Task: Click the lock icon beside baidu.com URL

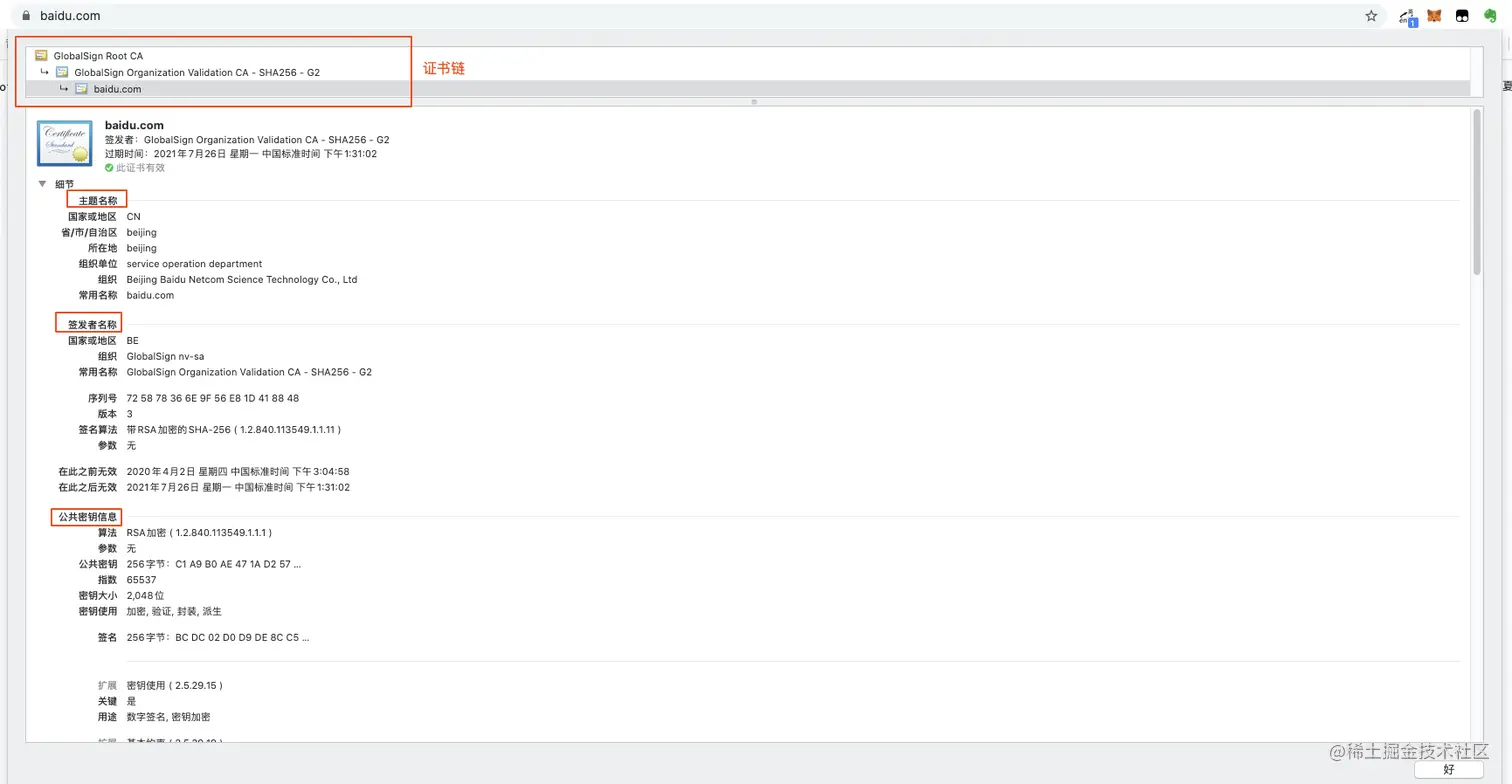Action: 26,16
